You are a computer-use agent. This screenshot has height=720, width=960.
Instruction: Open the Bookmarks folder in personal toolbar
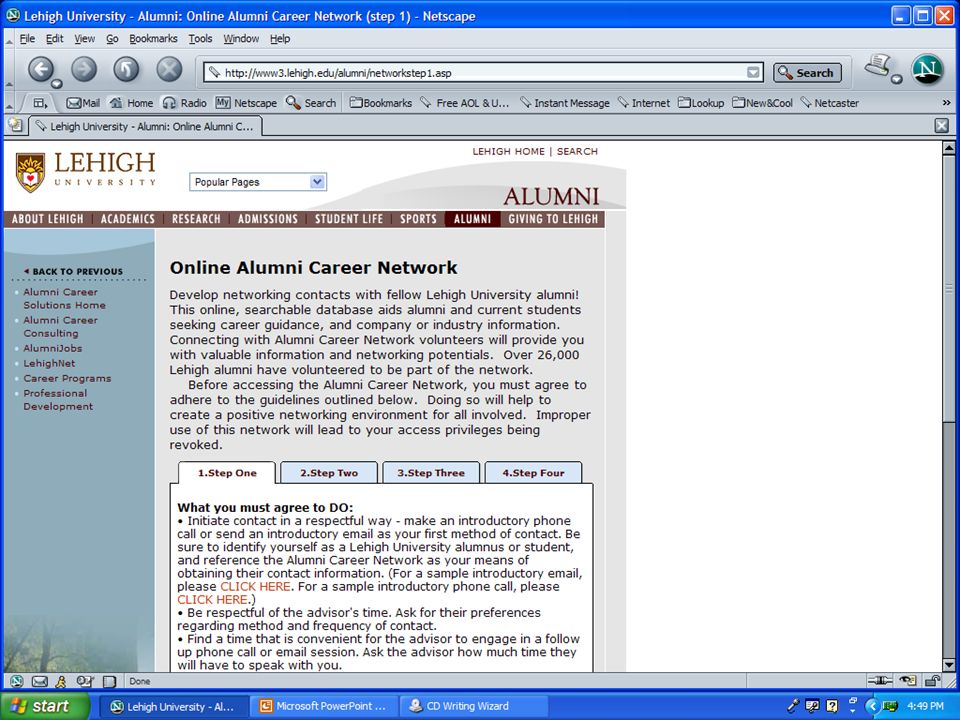point(381,103)
